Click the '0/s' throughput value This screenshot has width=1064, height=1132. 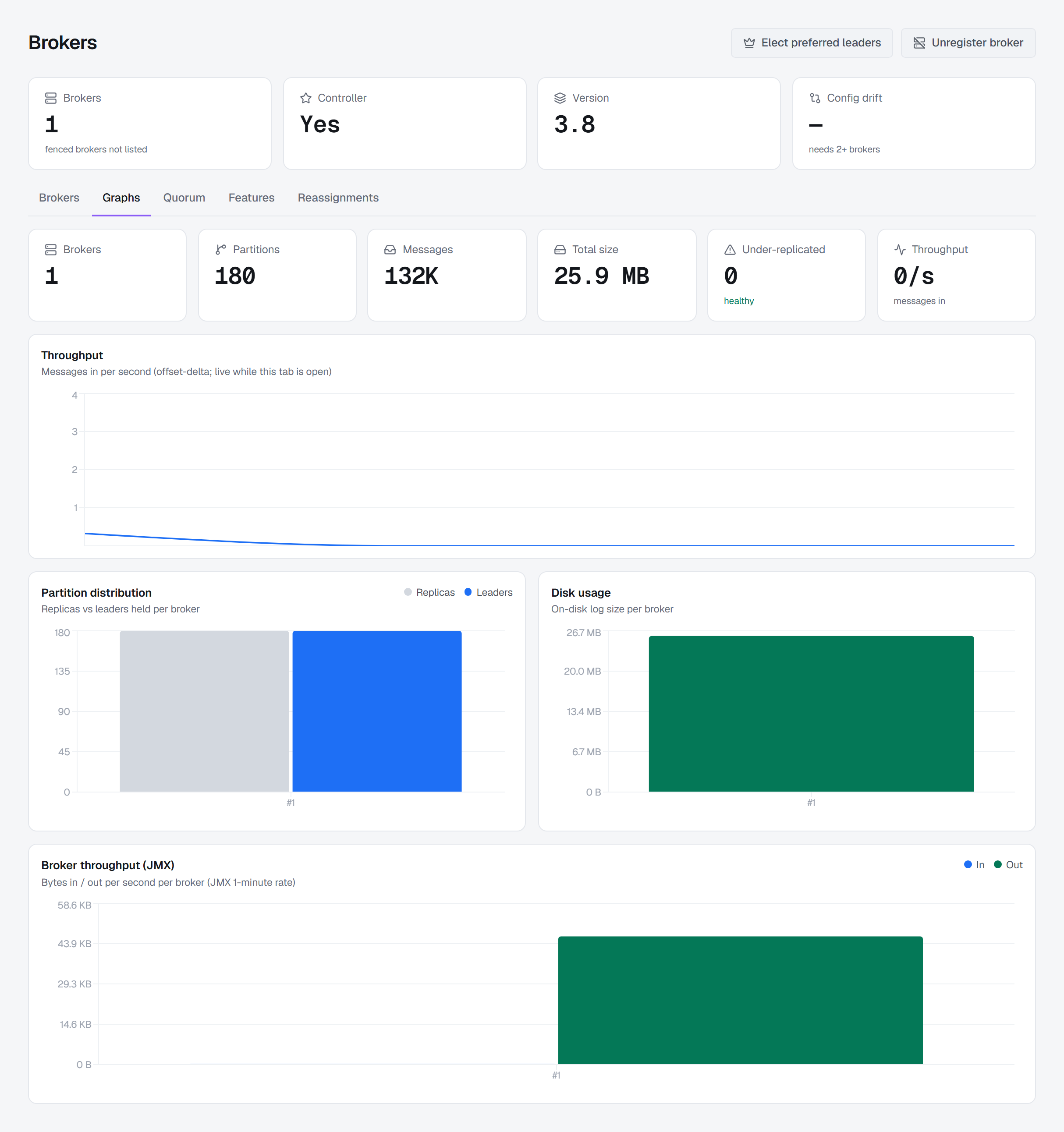pyautogui.click(x=914, y=276)
